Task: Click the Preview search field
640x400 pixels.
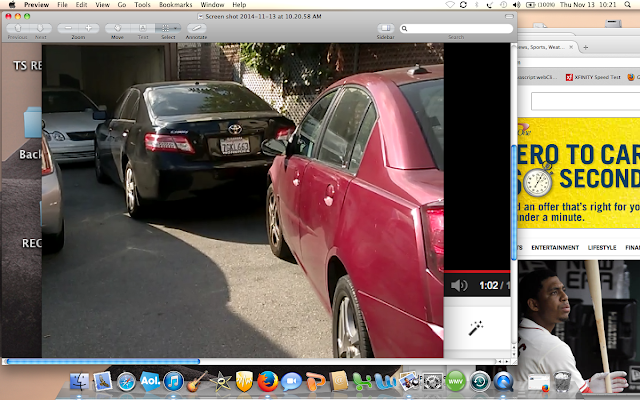Action: [456, 28]
